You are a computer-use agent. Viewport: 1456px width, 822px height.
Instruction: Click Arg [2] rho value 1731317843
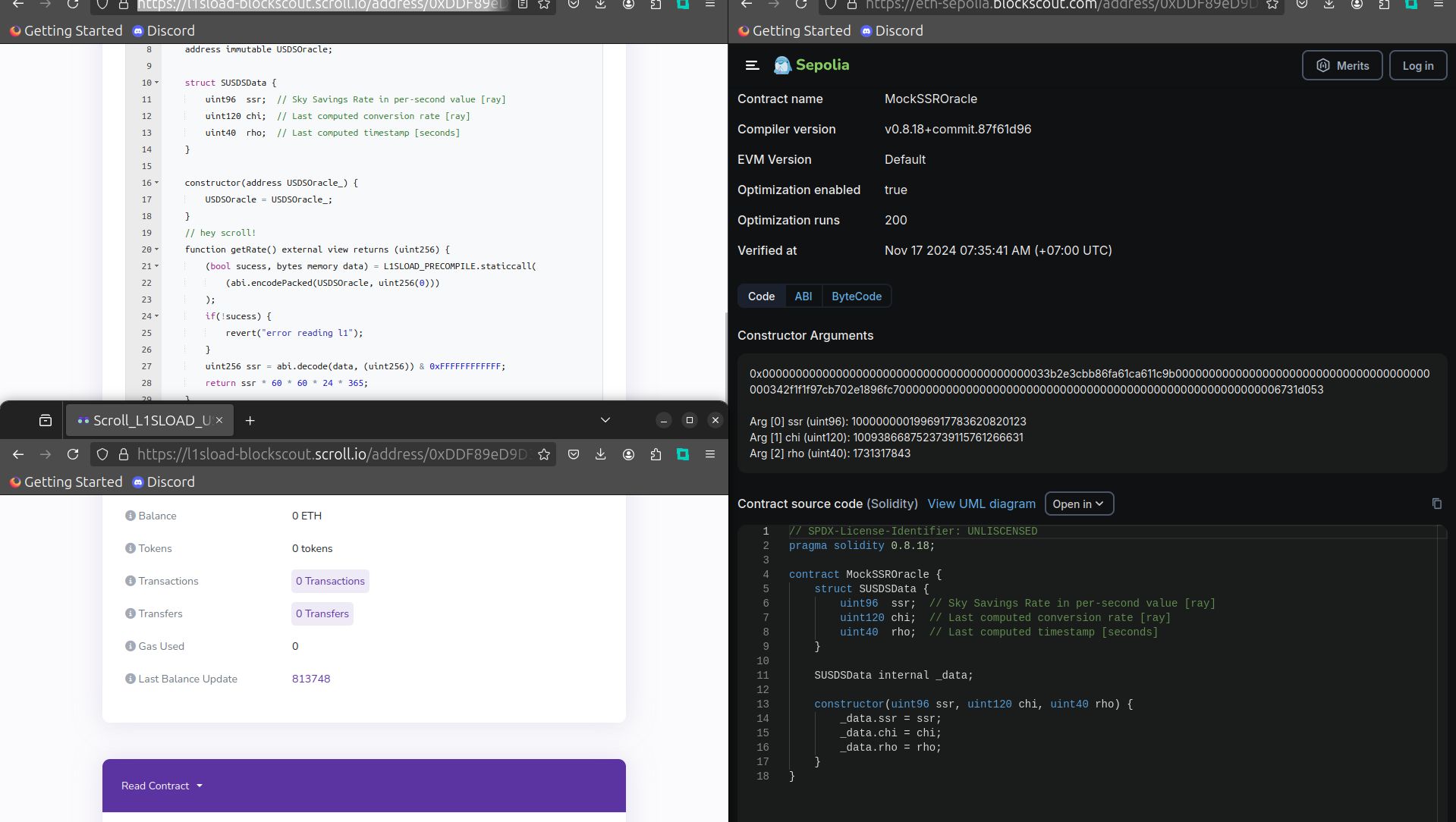coord(881,453)
